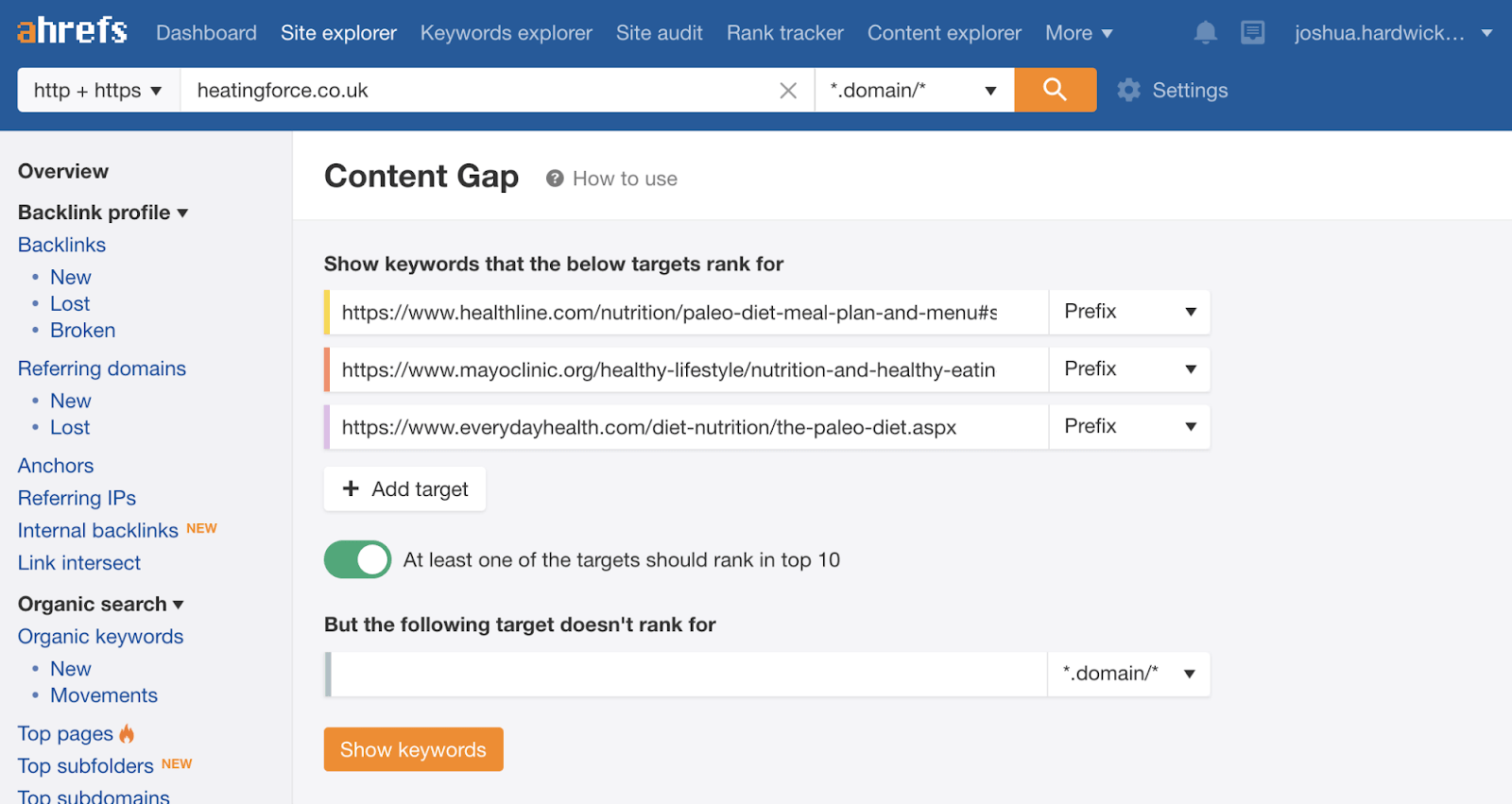Image resolution: width=1512 pixels, height=804 pixels.
Task: Clear the heatingforce.co.uk search field
Action: click(788, 91)
